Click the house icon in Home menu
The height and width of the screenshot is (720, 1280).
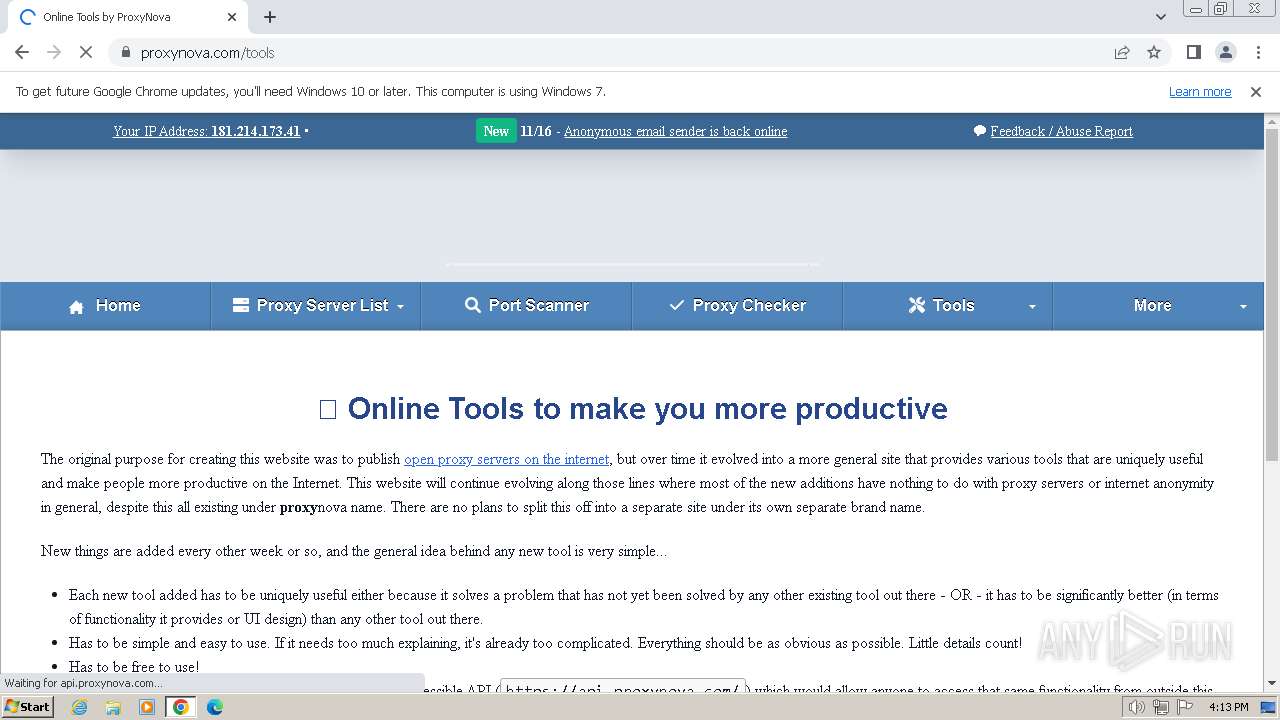click(76, 307)
